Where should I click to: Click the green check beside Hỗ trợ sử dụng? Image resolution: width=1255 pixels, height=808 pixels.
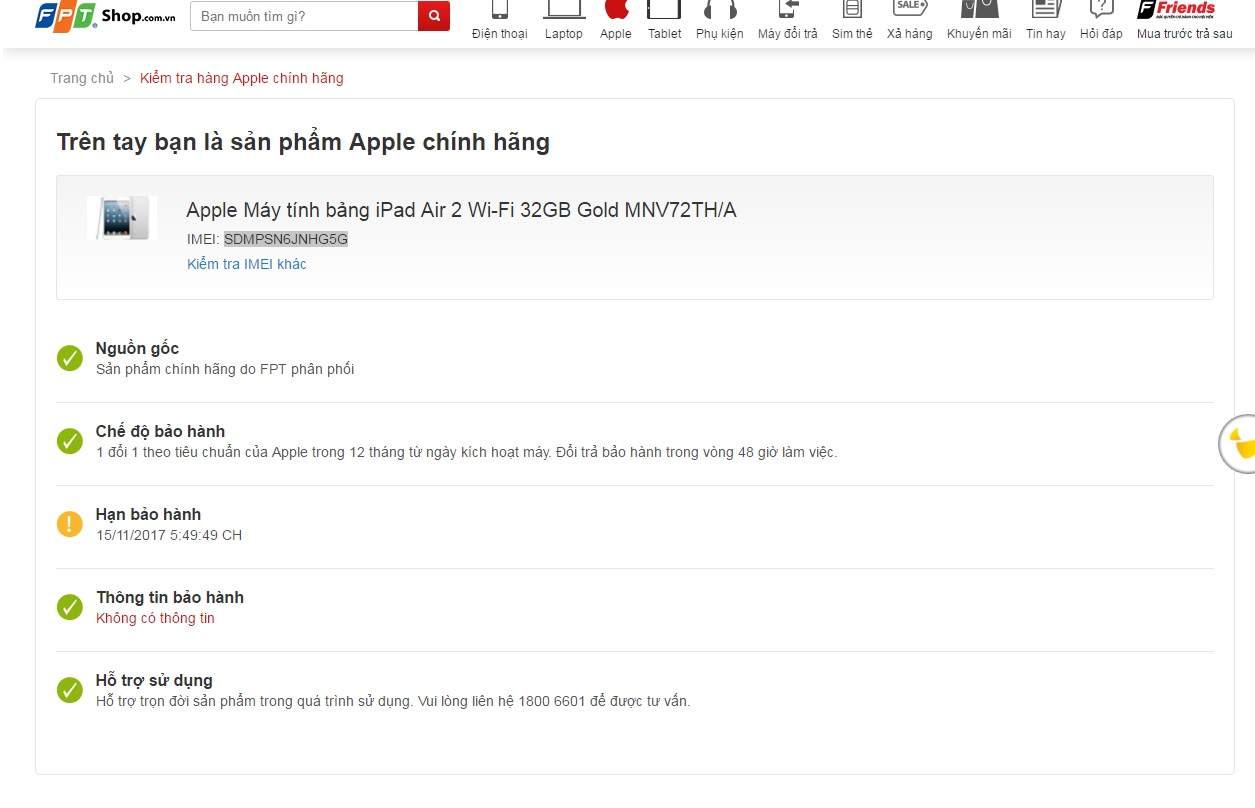[x=70, y=690]
